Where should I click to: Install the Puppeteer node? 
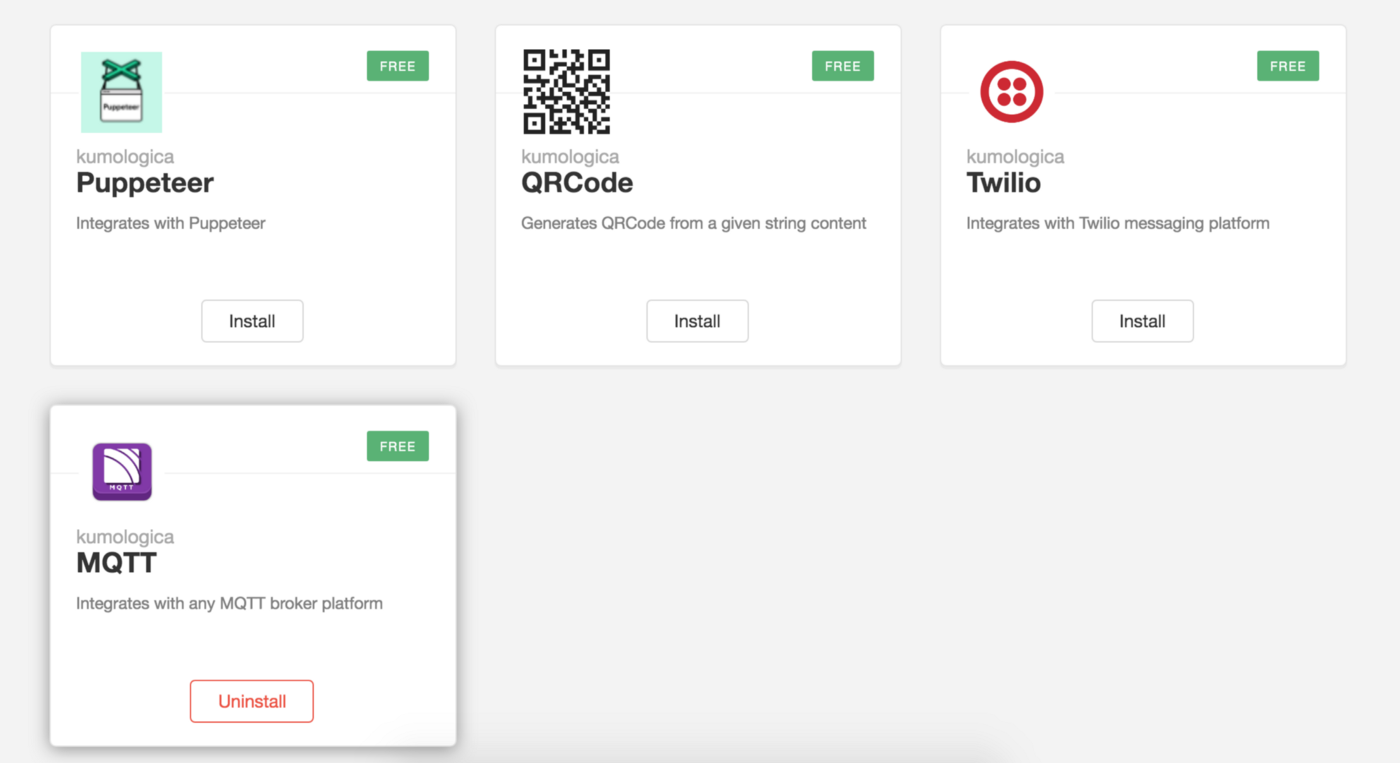coord(252,321)
